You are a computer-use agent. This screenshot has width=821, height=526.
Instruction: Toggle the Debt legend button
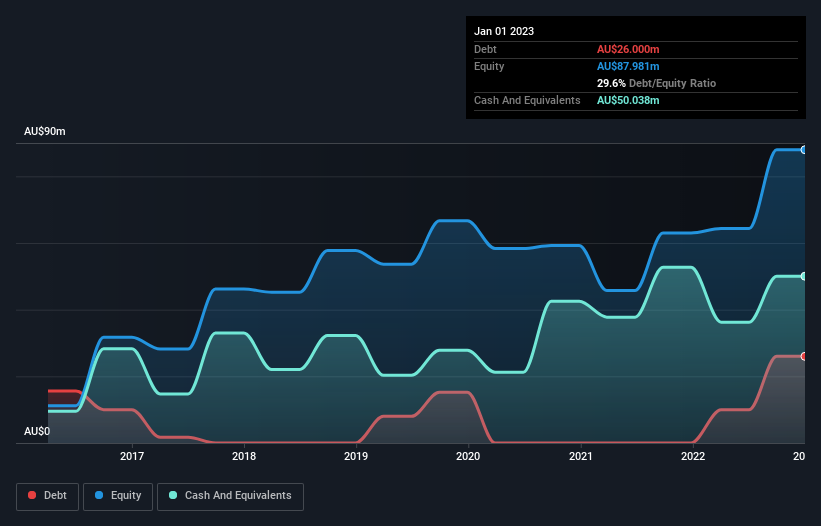coord(47,496)
